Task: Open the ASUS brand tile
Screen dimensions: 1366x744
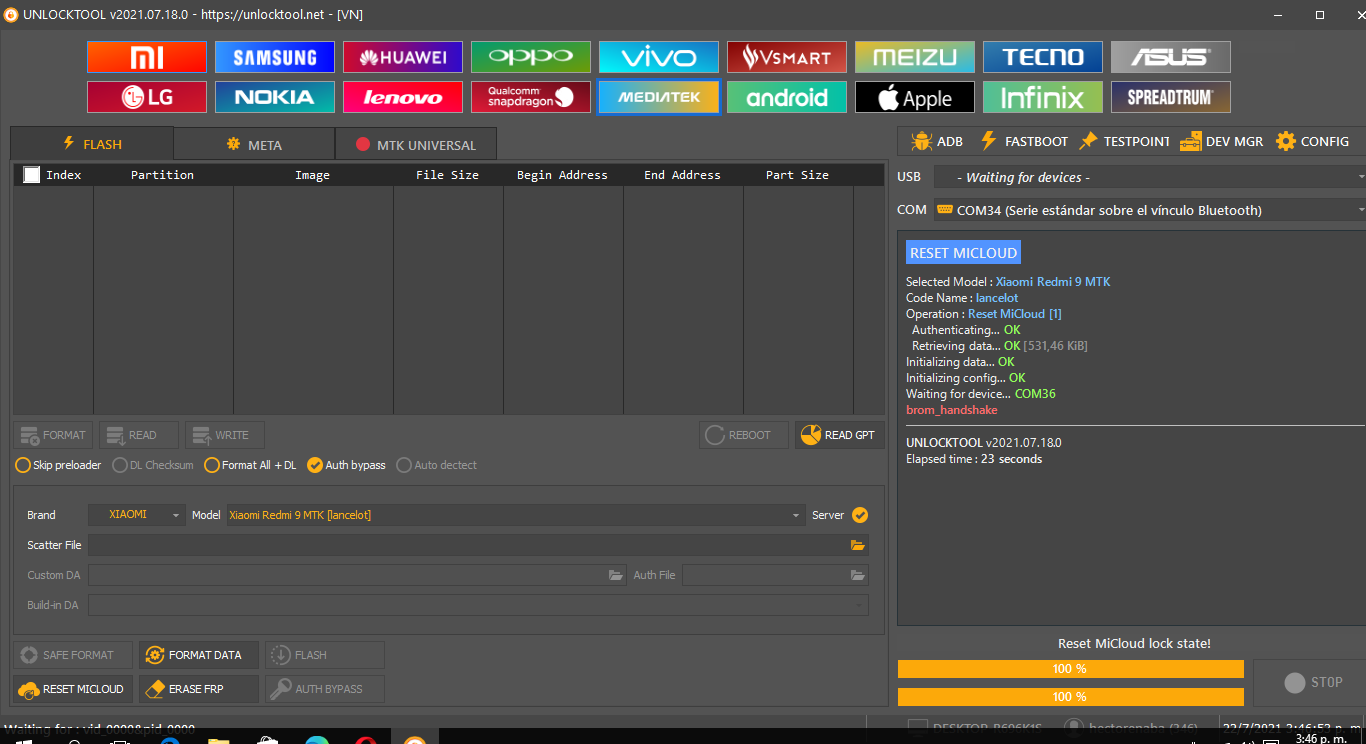Action: pos(1171,57)
